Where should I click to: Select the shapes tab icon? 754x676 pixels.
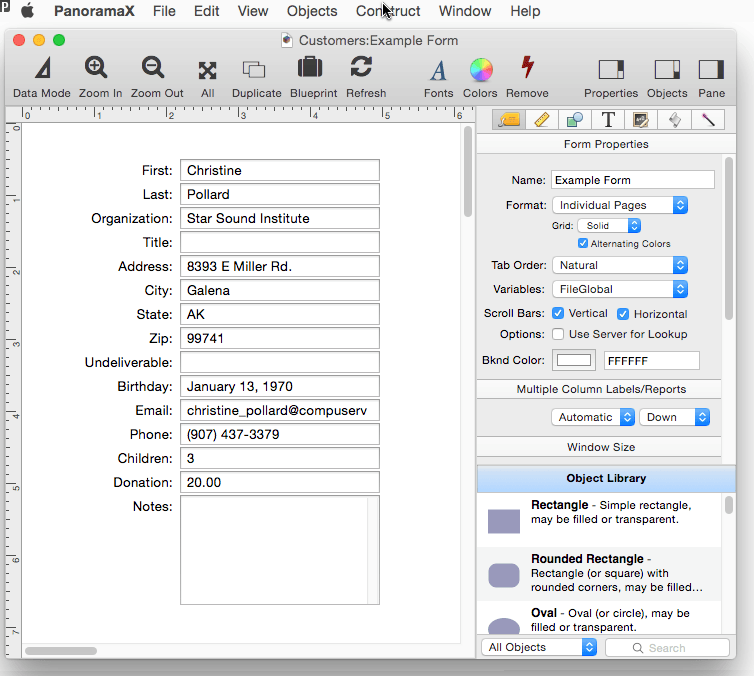pyautogui.click(x=575, y=120)
